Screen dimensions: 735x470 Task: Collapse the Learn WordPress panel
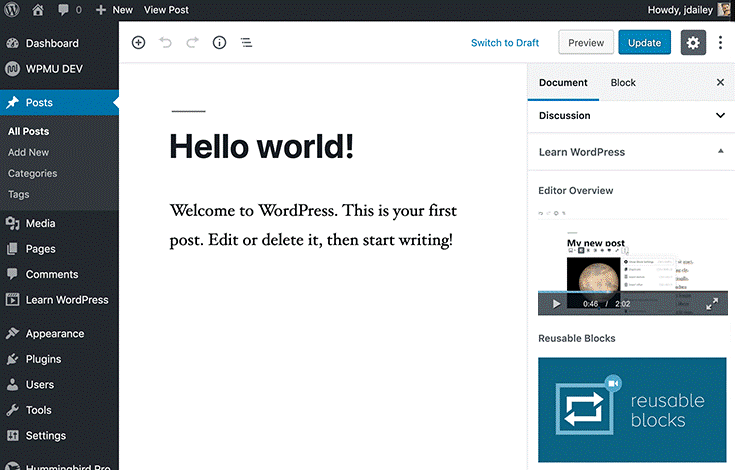click(x=631, y=152)
